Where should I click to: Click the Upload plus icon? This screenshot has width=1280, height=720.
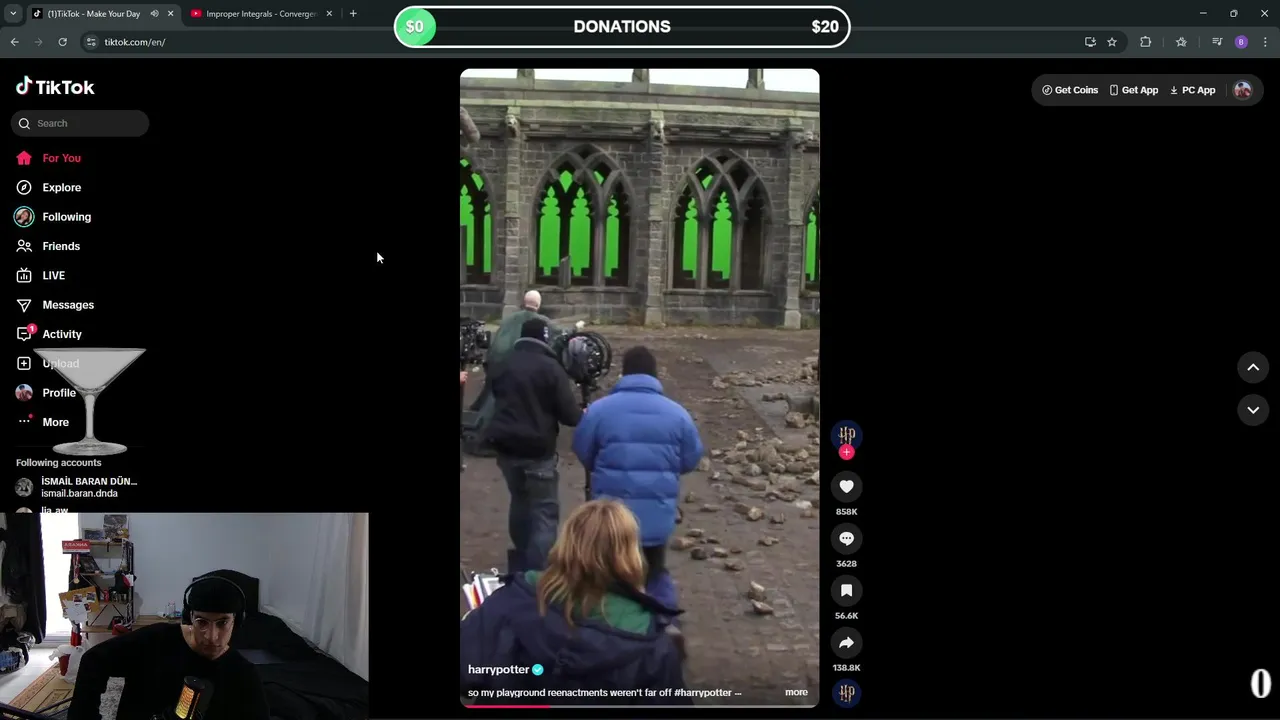[x=24, y=363]
